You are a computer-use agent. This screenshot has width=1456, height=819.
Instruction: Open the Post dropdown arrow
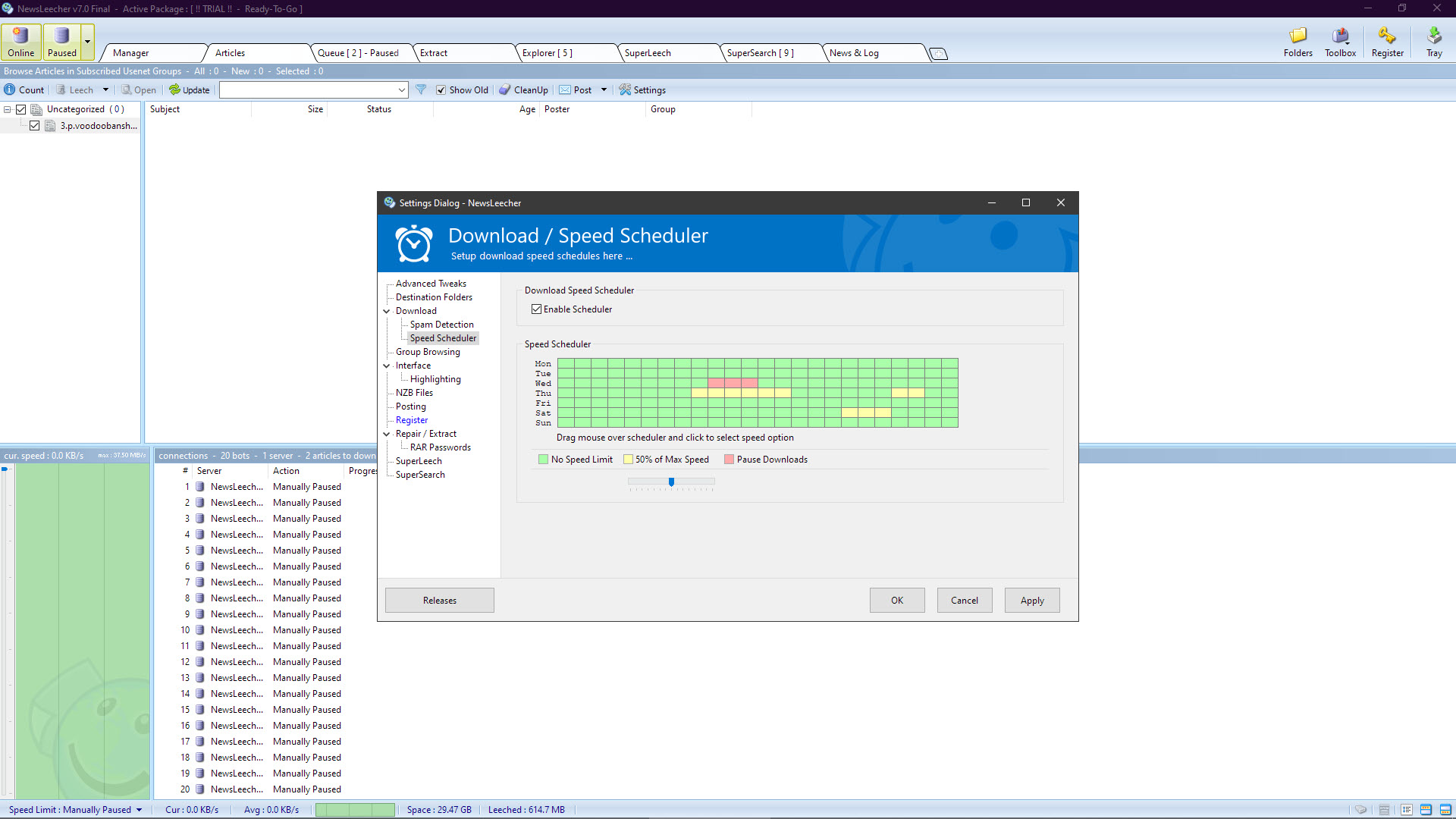tap(604, 89)
